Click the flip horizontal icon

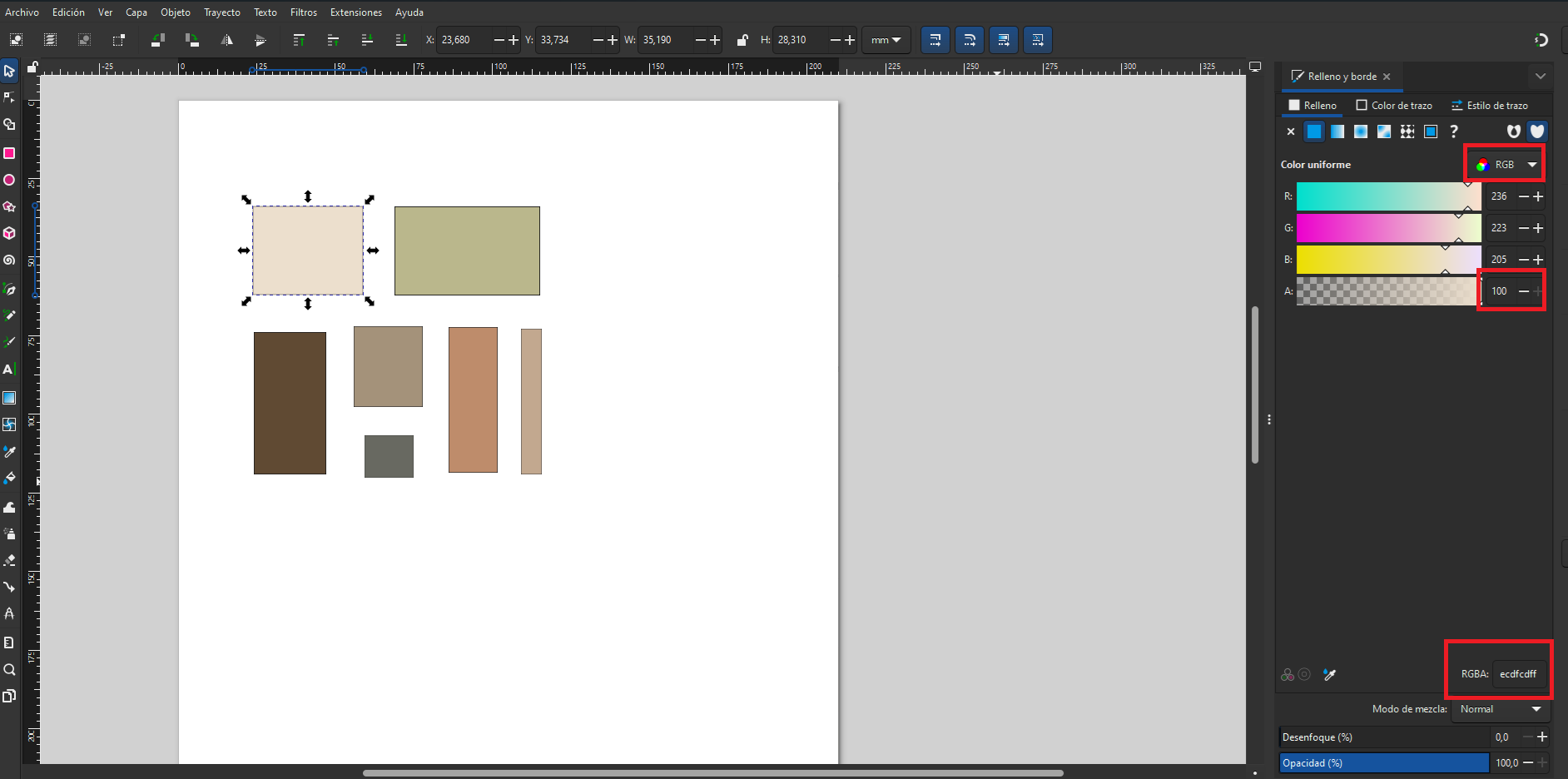click(x=226, y=40)
